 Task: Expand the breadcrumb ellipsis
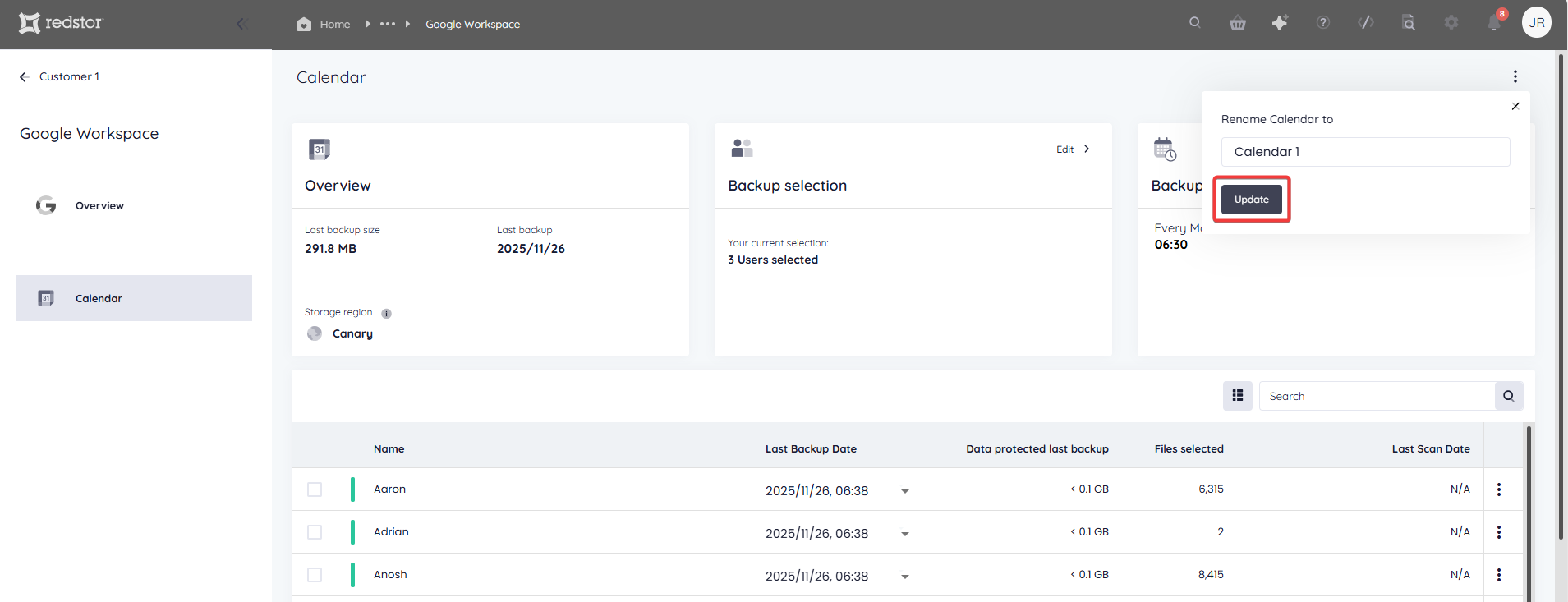coord(388,24)
